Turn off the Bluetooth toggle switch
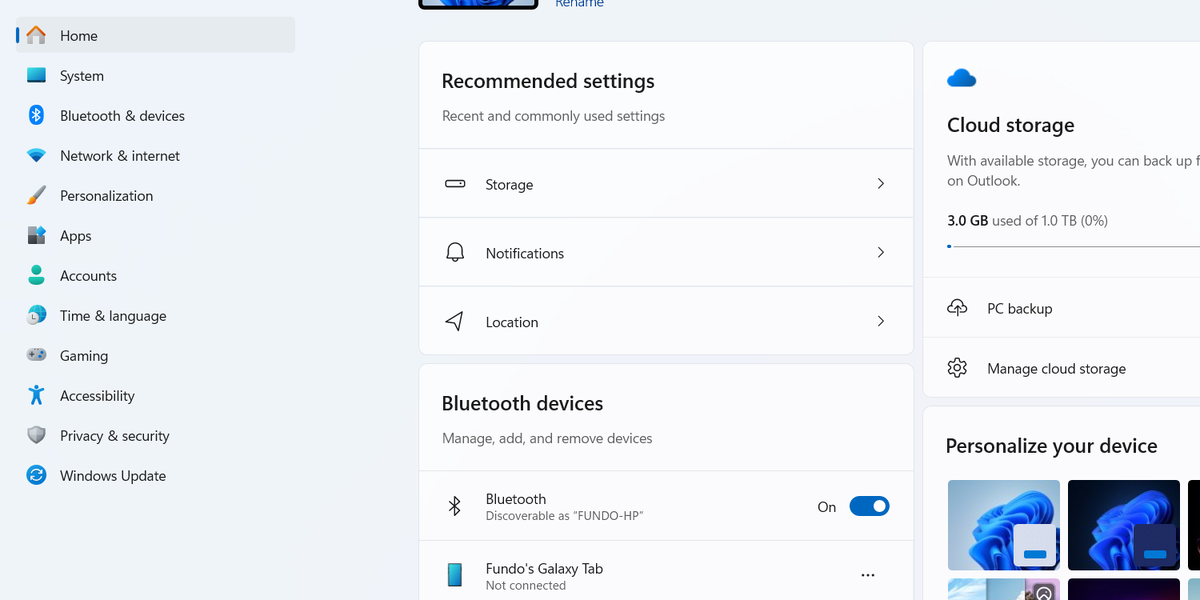The width and height of the screenshot is (1200, 600). [868, 507]
